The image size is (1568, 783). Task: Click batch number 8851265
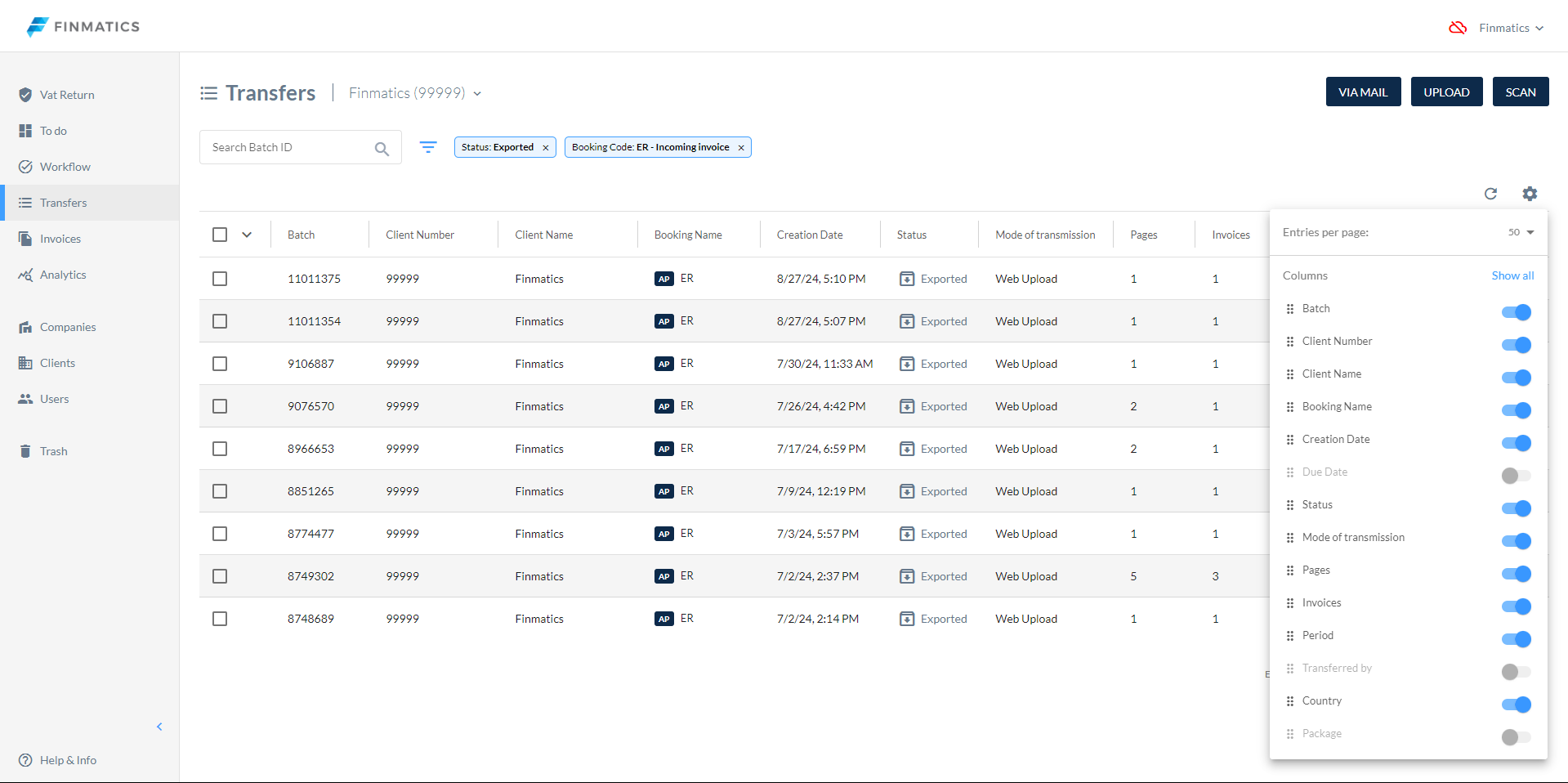pyautogui.click(x=310, y=491)
